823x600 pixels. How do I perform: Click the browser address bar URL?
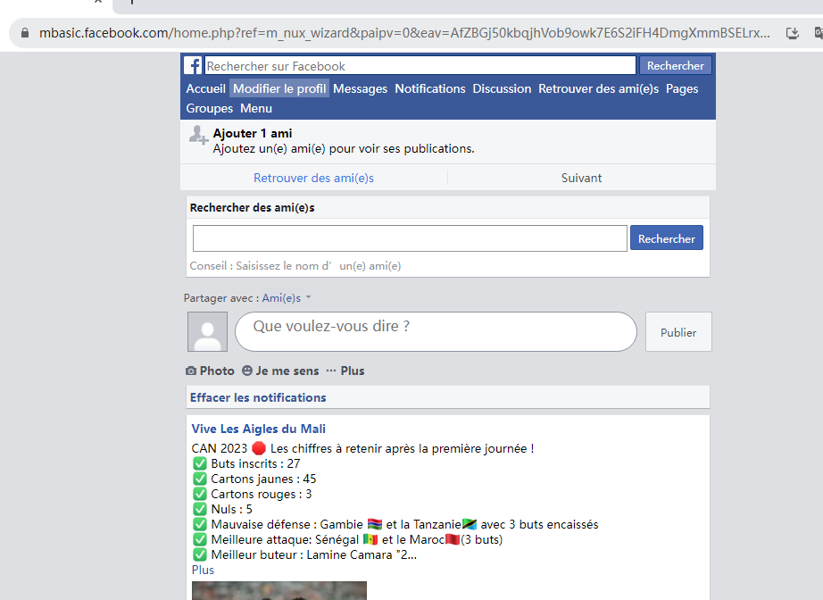pyautogui.click(x=404, y=33)
